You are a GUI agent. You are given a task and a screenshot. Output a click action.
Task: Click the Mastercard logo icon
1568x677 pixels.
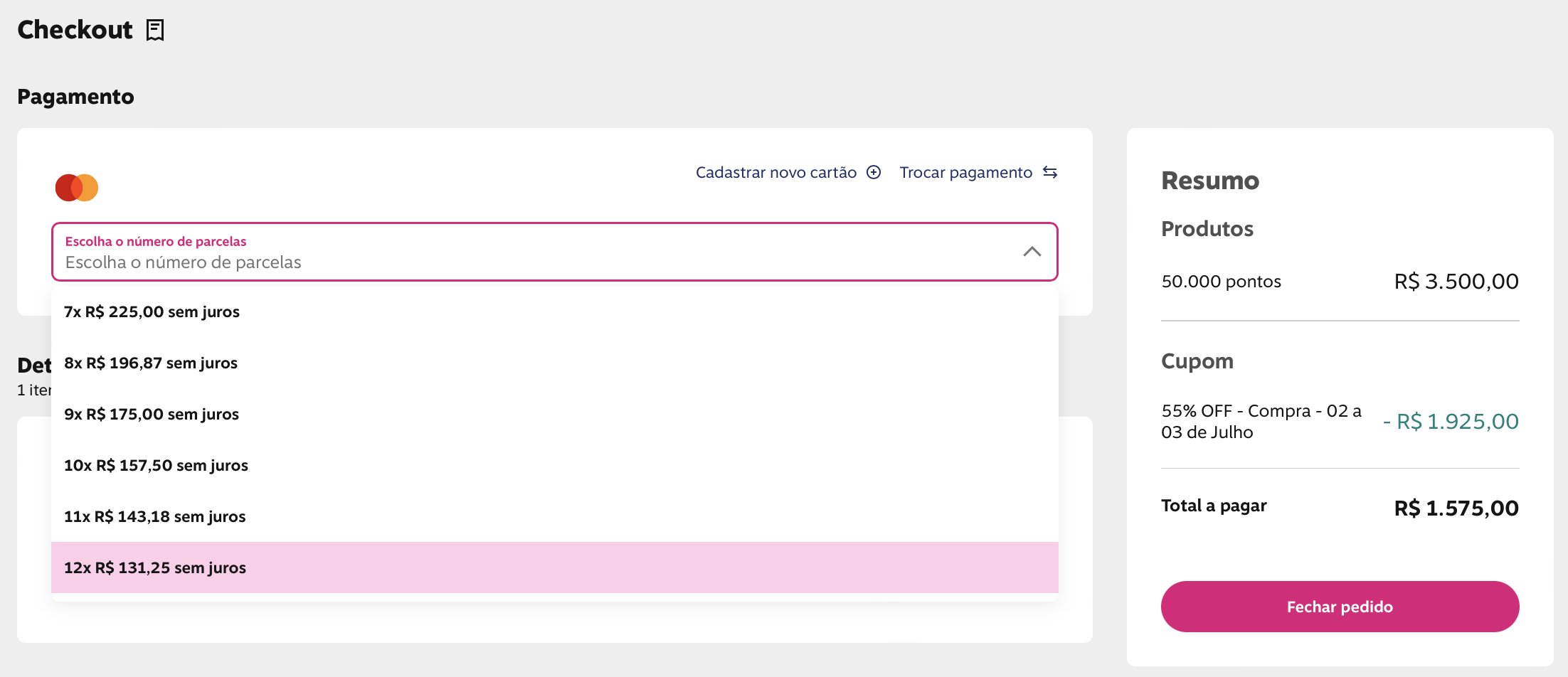pyautogui.click(x=77, y=188)
